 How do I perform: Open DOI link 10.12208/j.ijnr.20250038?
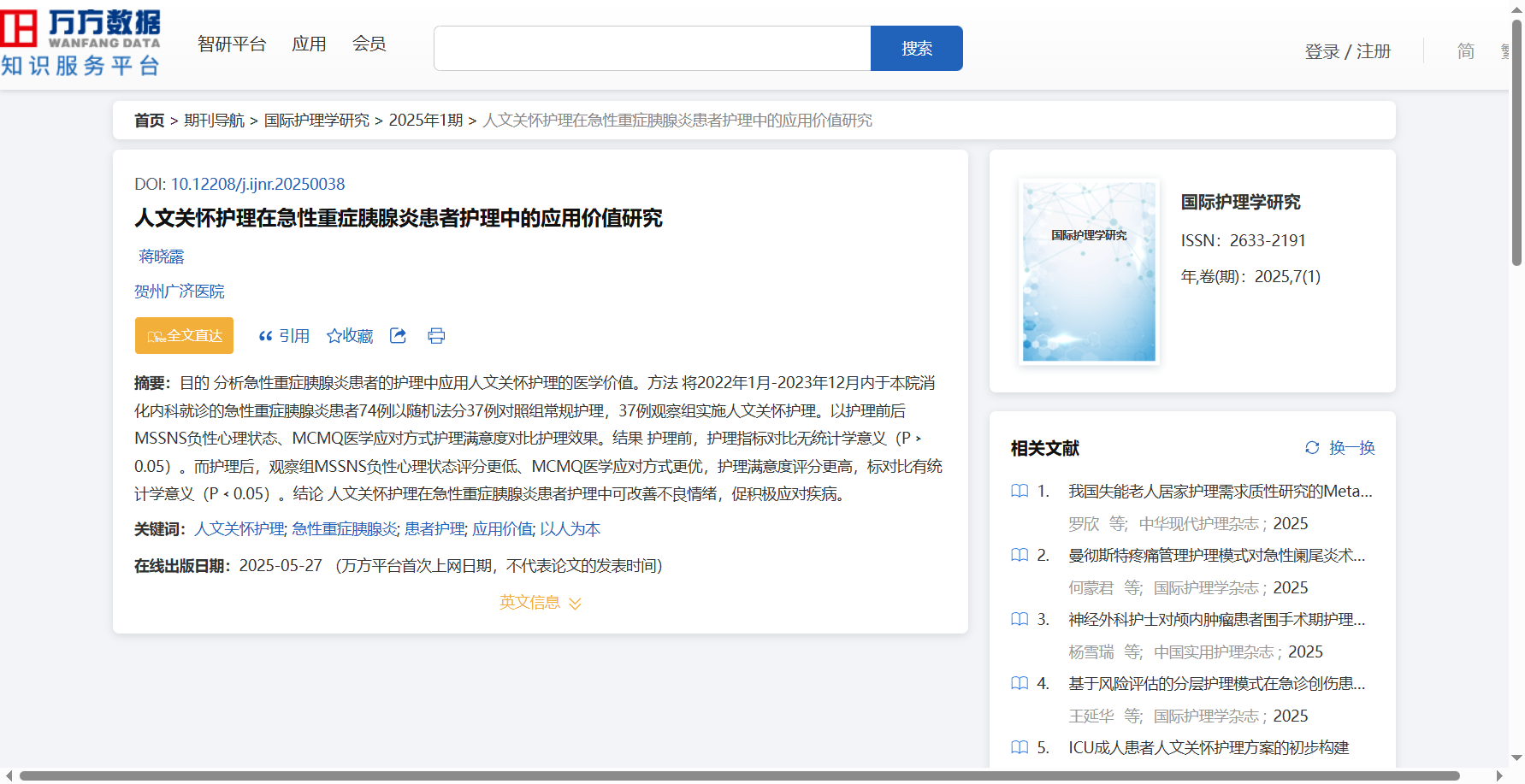(257, 184)
